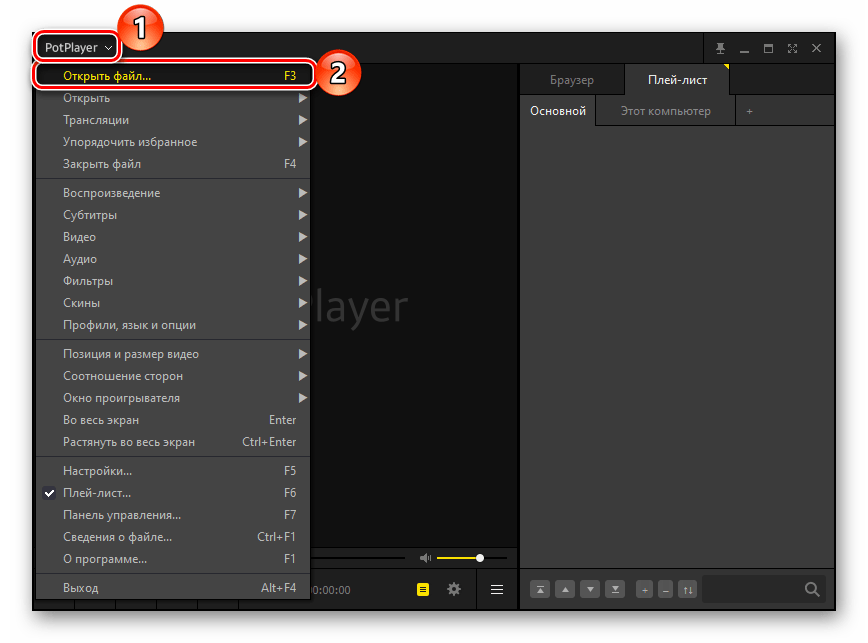Screen dimensions: 868x643
Task: Expand the Фильтры submenu
Action: [173, 281]
